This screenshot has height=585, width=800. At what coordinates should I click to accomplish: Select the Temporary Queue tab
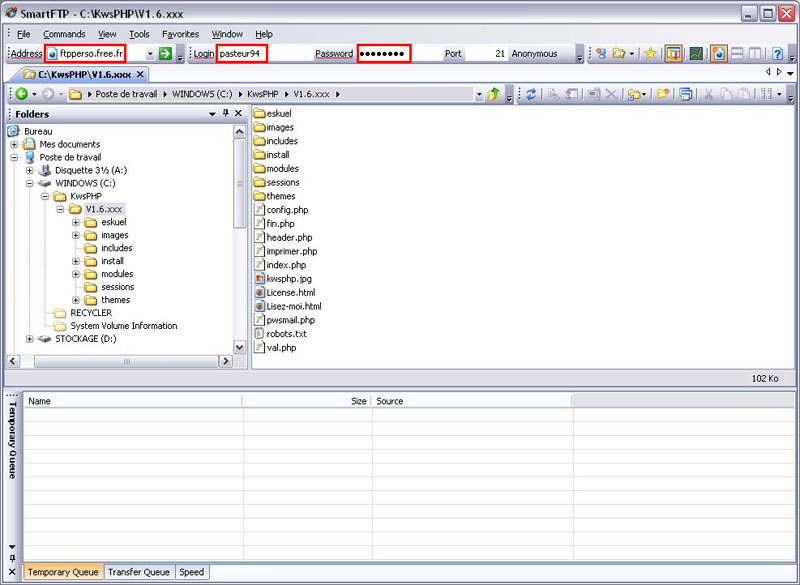[63, 572]
